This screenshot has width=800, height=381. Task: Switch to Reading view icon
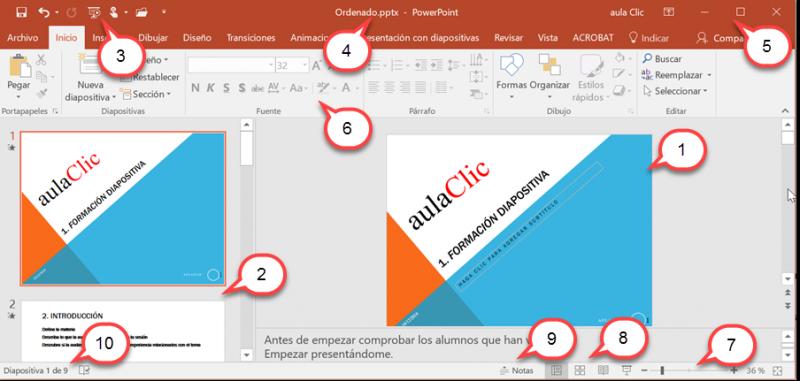(x=603, y=370)
